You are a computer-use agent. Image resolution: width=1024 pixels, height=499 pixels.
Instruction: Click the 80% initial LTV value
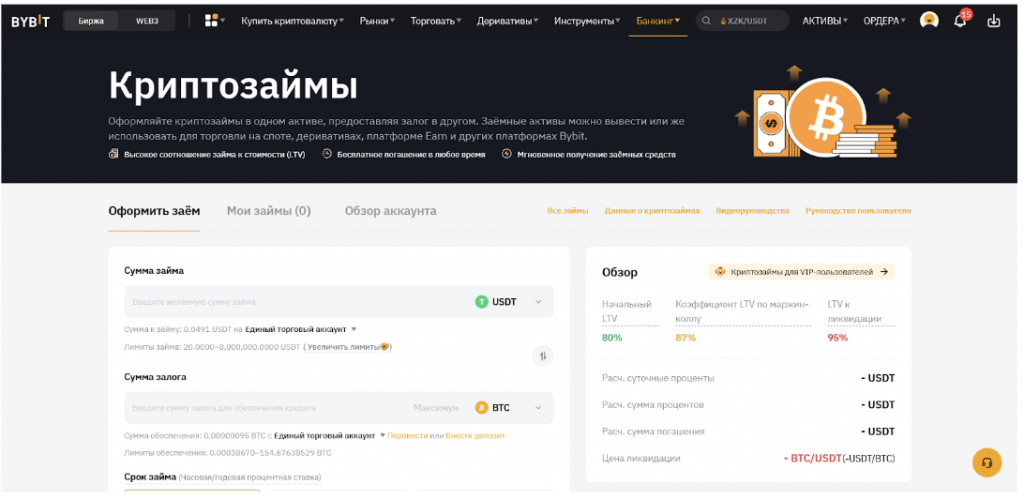612,338
